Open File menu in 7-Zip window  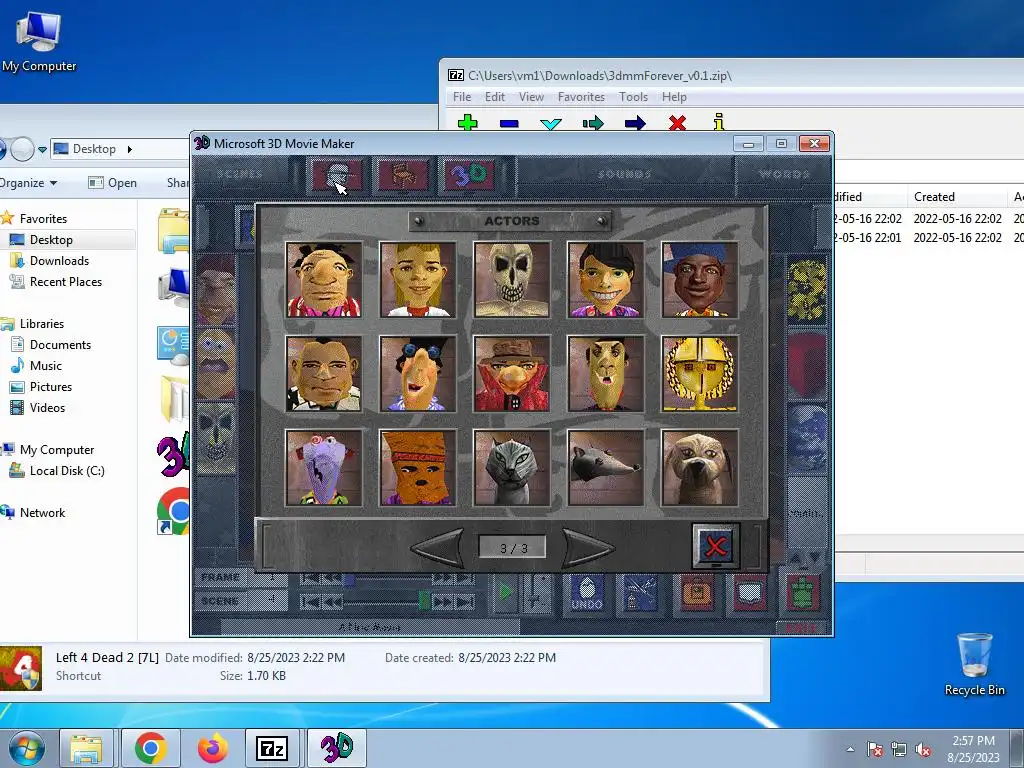[462, 97]
